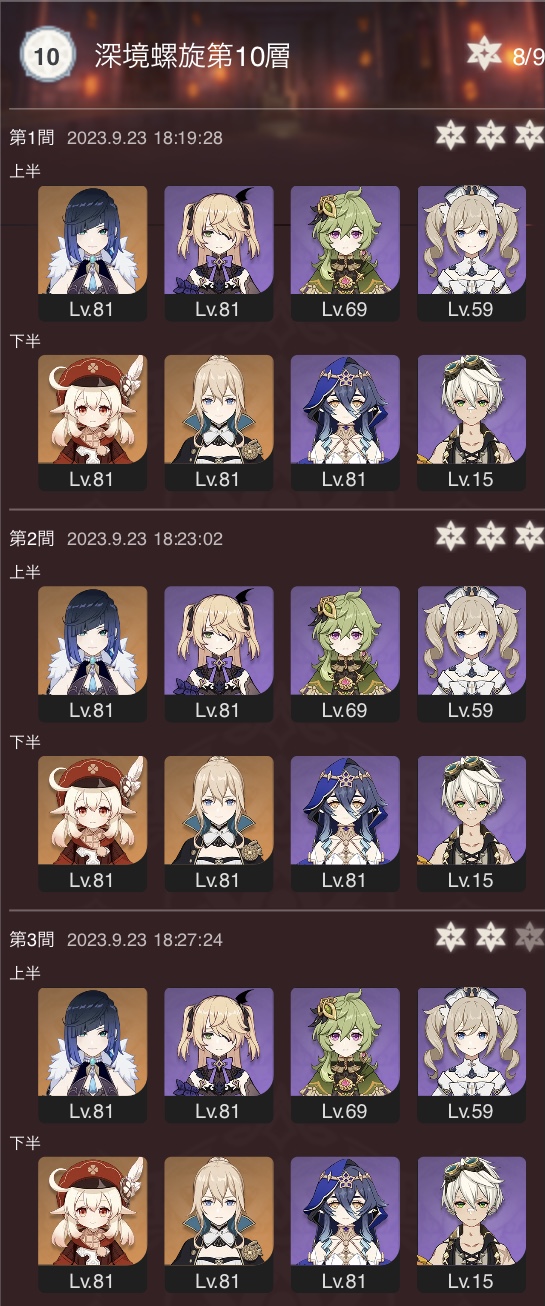
Task: Click the middle star of chamber 第2間
Action: click(490, 537)
